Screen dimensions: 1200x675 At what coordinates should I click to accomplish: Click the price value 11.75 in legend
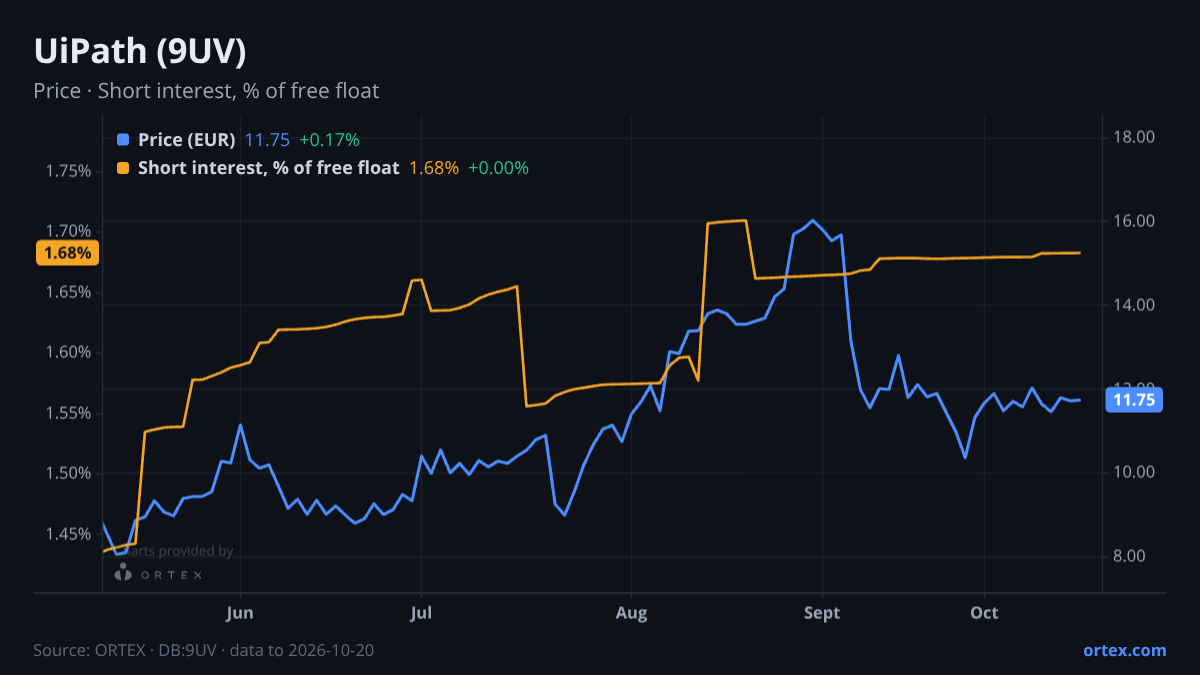coord(267,140)
